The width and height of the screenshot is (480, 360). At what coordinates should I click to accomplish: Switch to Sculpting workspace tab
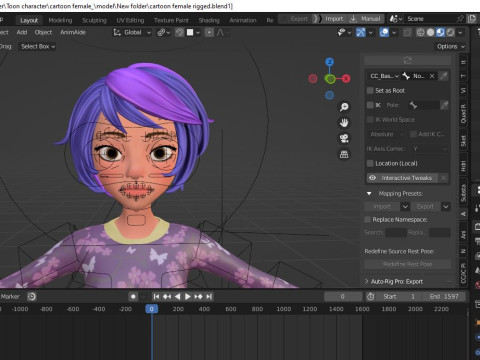(94, 20)
